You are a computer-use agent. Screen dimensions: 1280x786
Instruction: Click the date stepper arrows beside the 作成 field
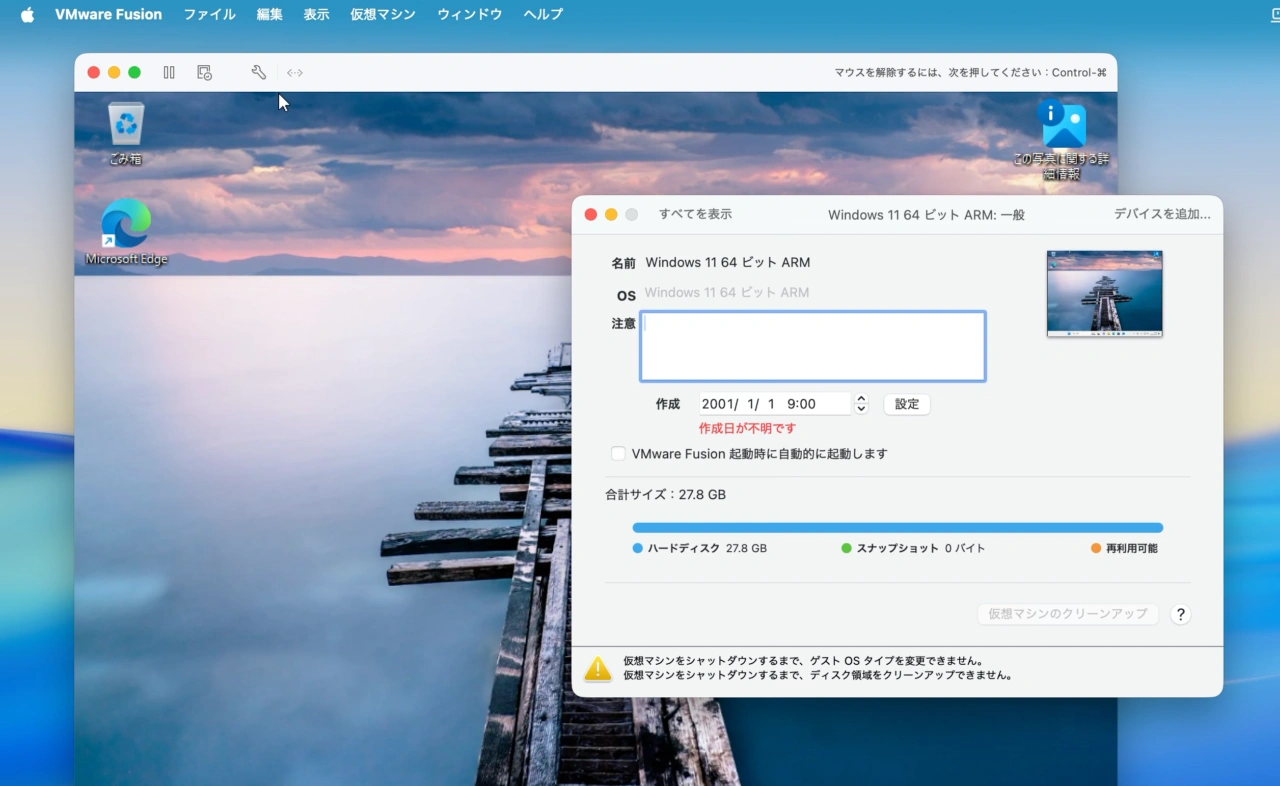861,404
